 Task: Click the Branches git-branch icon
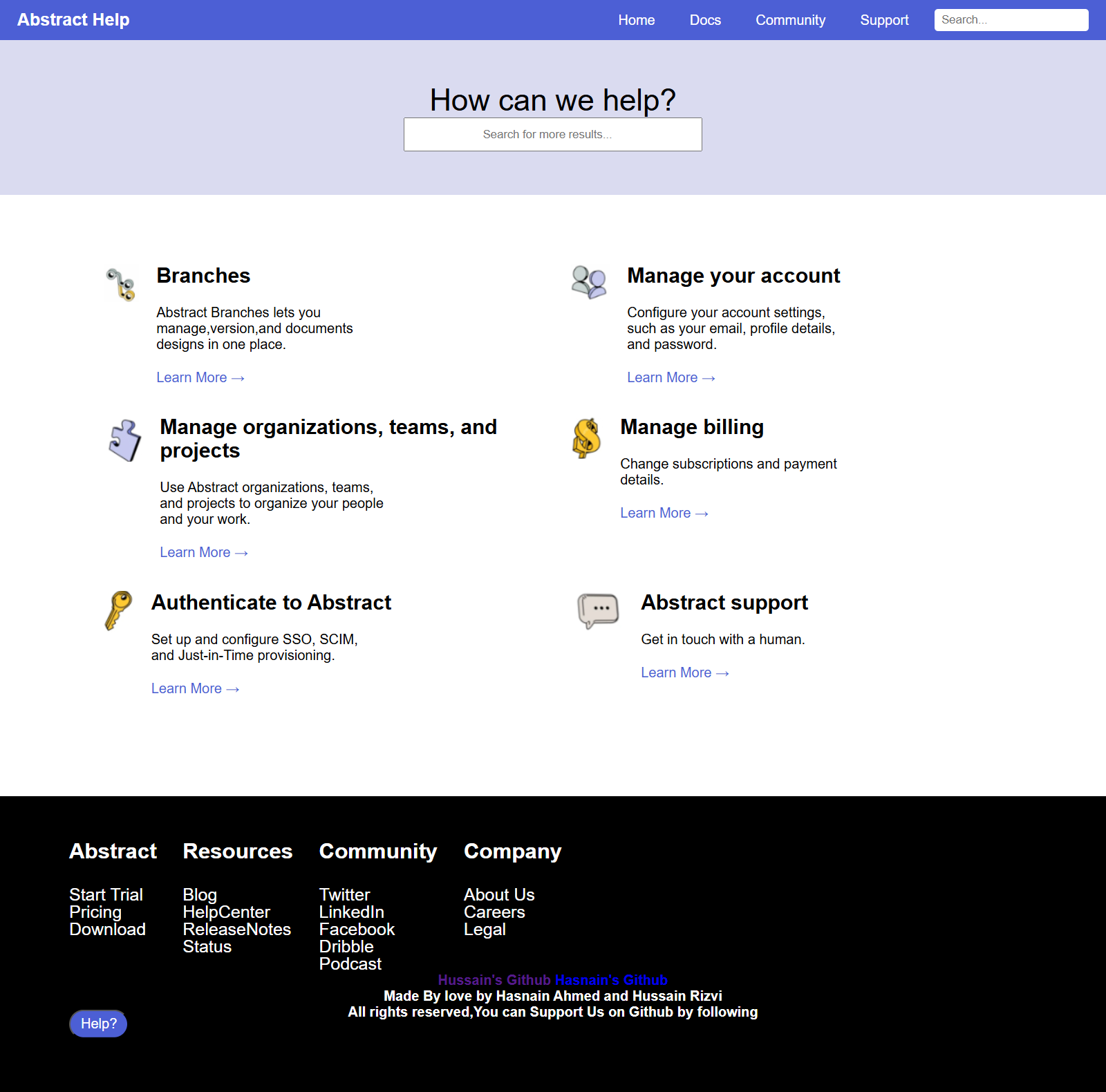tap(121, 285)
